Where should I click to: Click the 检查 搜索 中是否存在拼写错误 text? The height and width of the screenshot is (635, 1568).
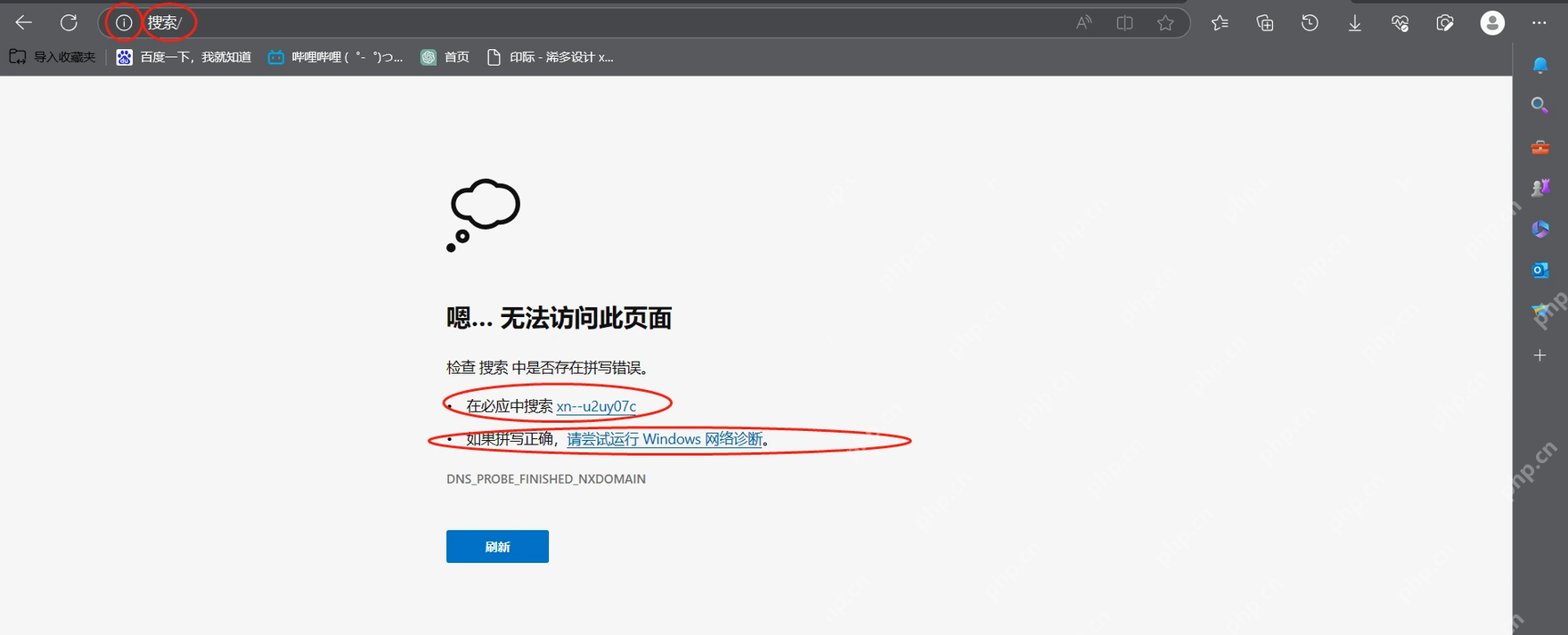point(548,368)
